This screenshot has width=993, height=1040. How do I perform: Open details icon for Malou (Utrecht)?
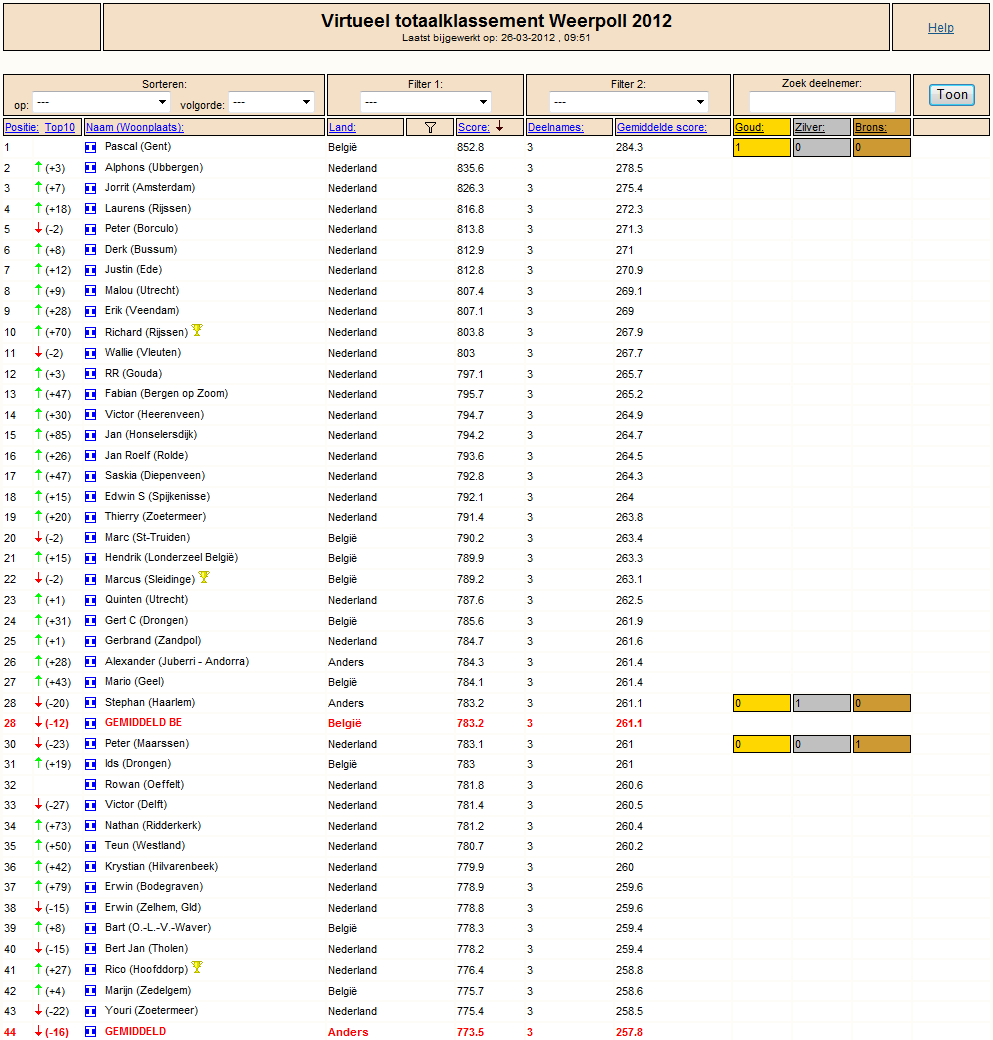[x=90, y=291]
